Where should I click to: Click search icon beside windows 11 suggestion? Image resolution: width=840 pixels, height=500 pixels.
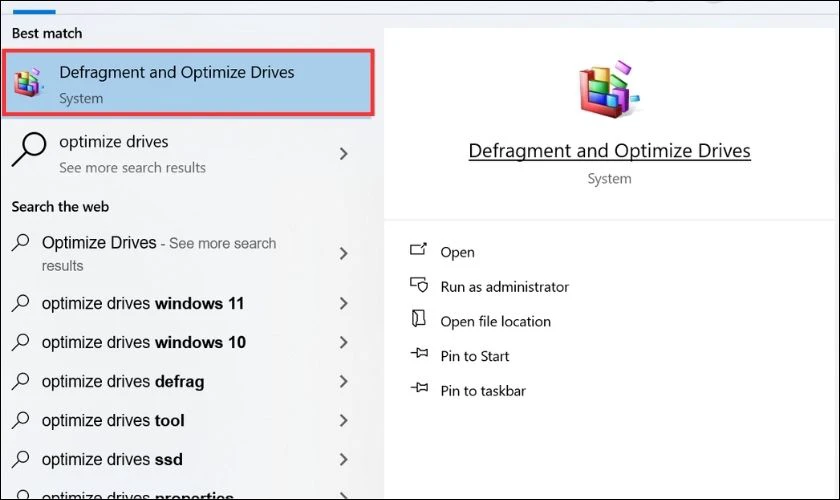pyautogui.click(x=21, y=303)
